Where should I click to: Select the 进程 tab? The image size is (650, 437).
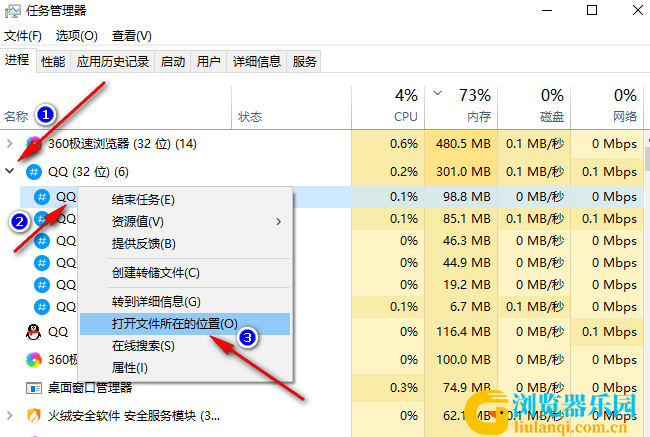[x=17, y=60]
